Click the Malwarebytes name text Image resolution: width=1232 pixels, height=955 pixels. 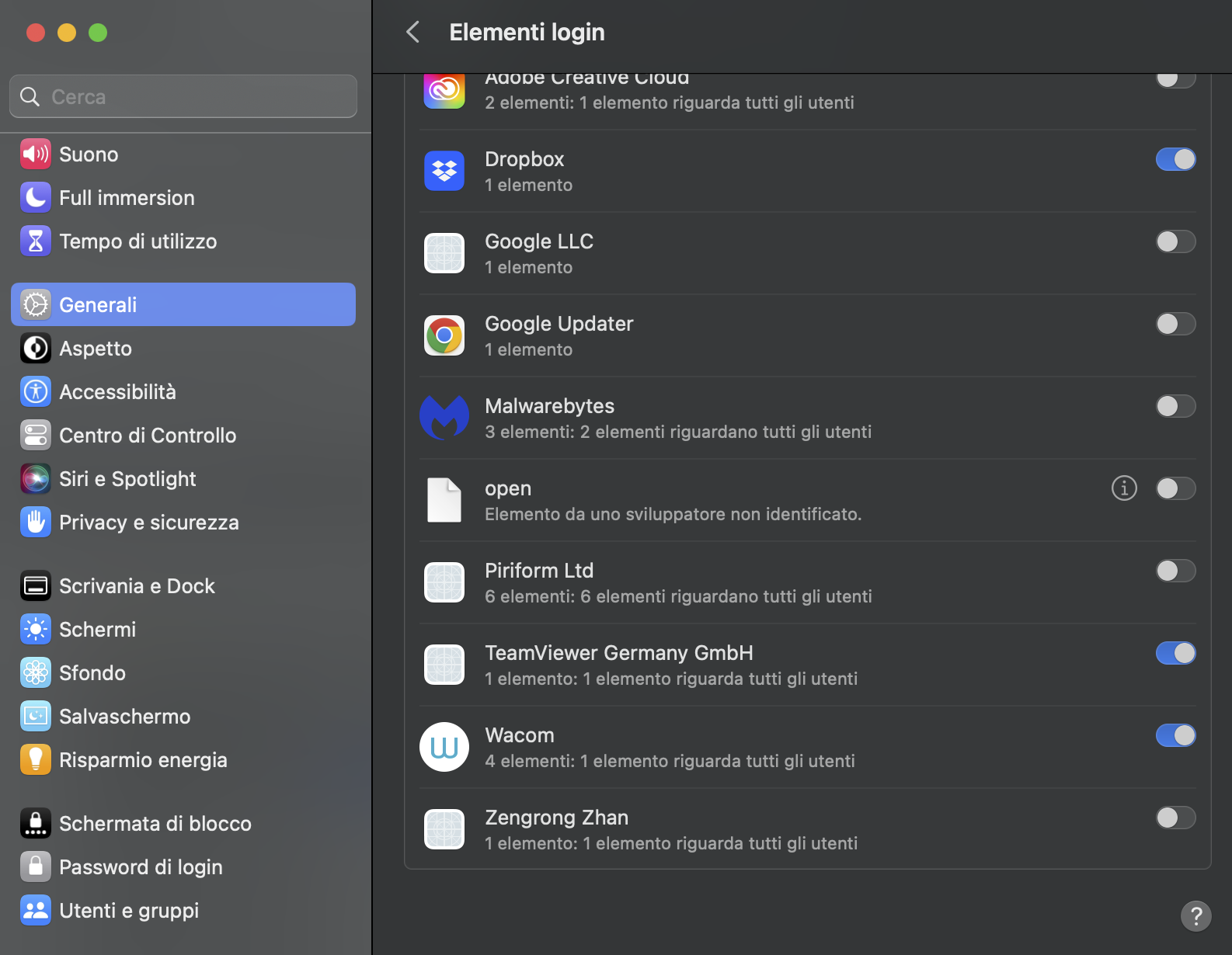(x=549, y=406)
